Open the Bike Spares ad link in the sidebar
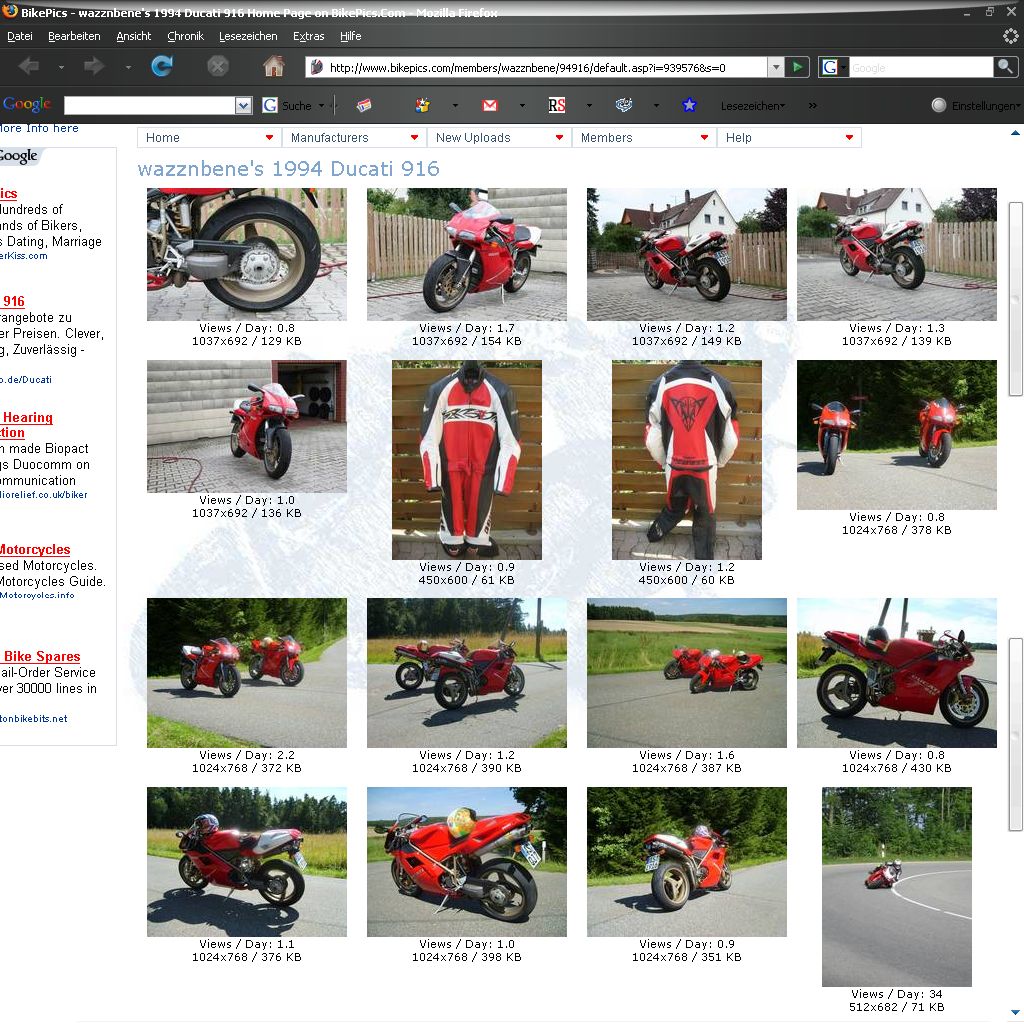 tap(40, 656)
